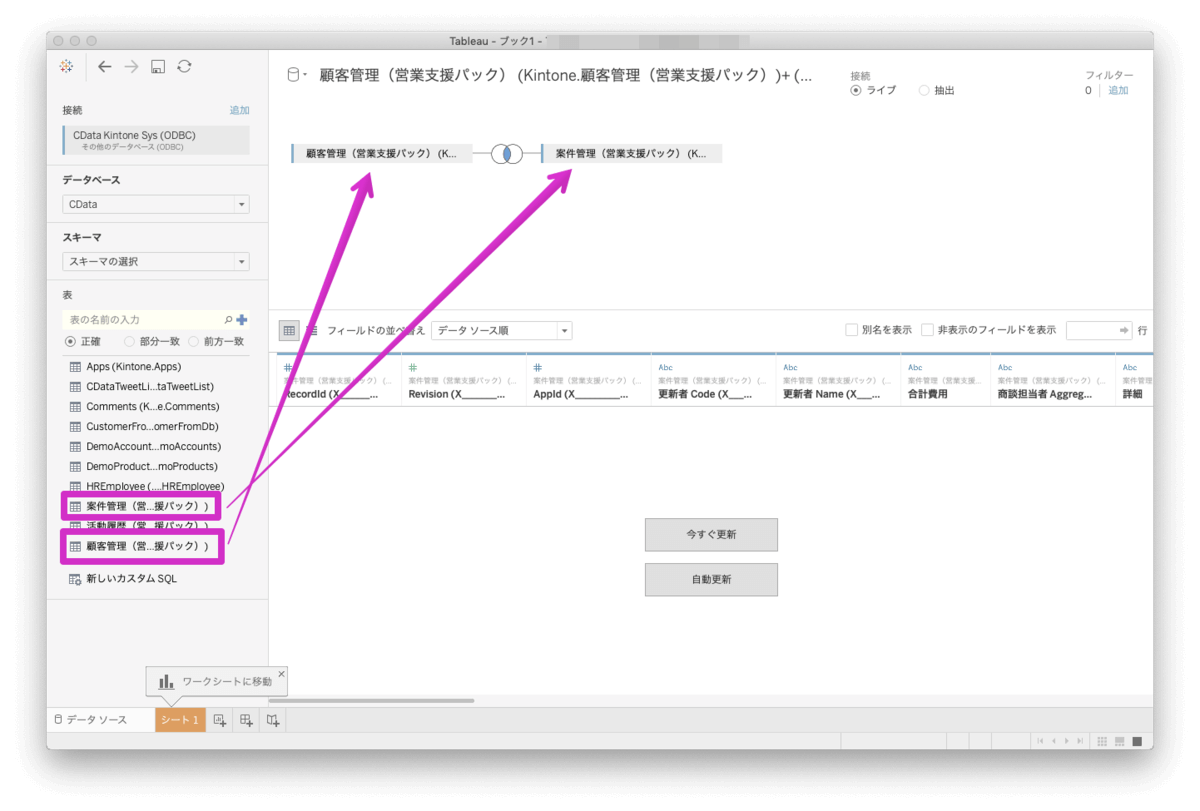
Task: Open the dropdown arrow beside the data source icon
Action: coord(304,75)
